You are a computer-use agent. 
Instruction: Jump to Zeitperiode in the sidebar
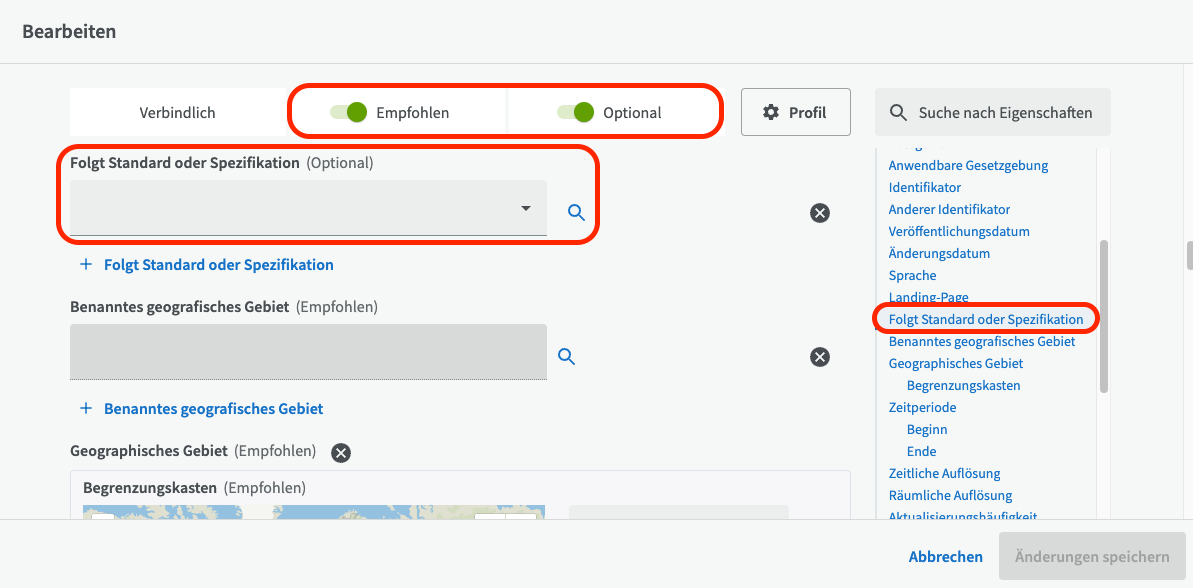[x=922, y=407]
